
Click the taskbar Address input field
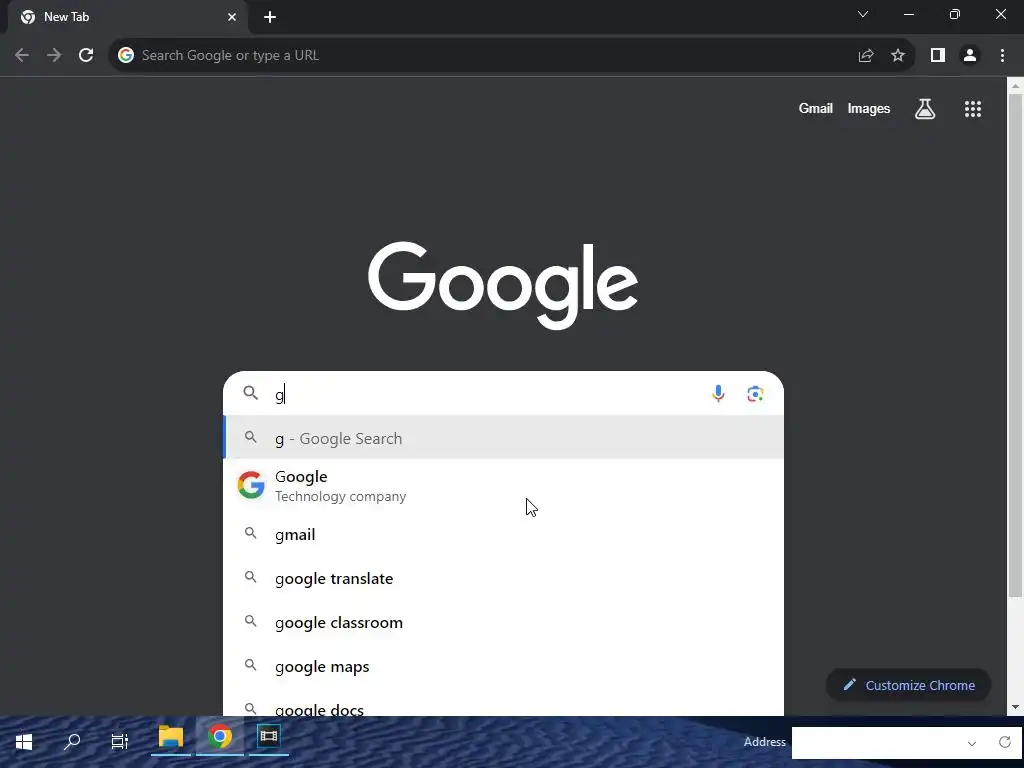click(x=877, y=743)
